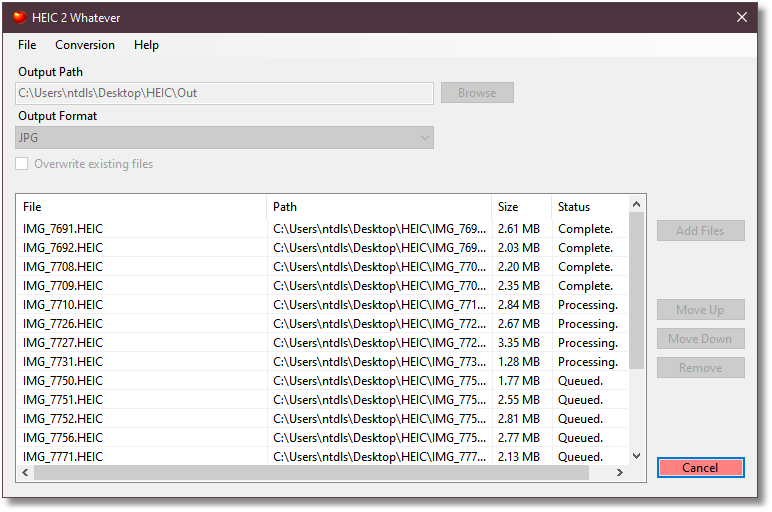Click the 2.67 MB size cell
This screenshot has height=512, width=772.
pyautogui.click(x=518, y=324)
